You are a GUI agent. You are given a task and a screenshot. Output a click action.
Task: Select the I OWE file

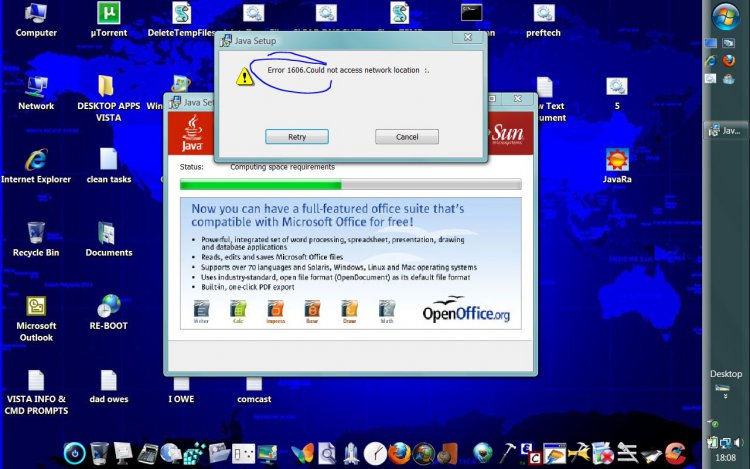pos(181,391)
